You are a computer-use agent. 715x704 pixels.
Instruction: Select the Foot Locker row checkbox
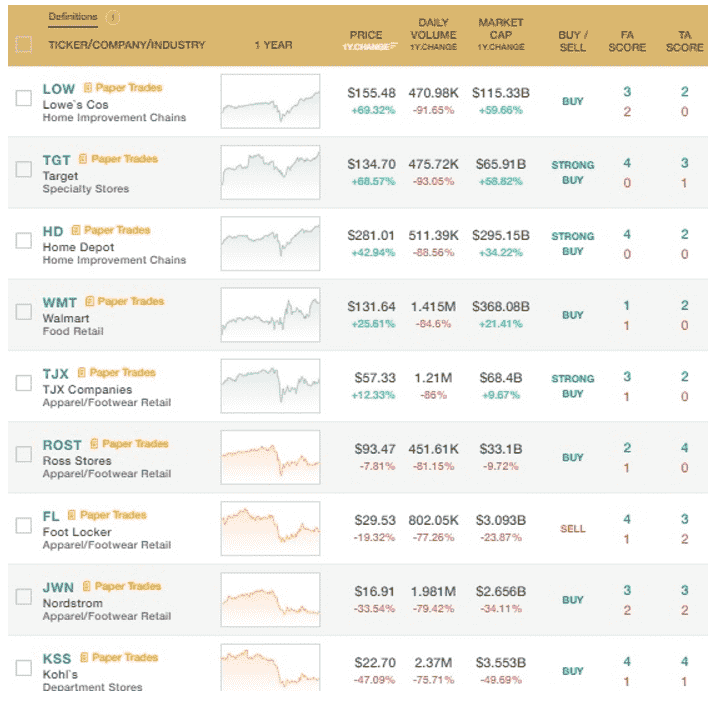[x=24, y=525]
